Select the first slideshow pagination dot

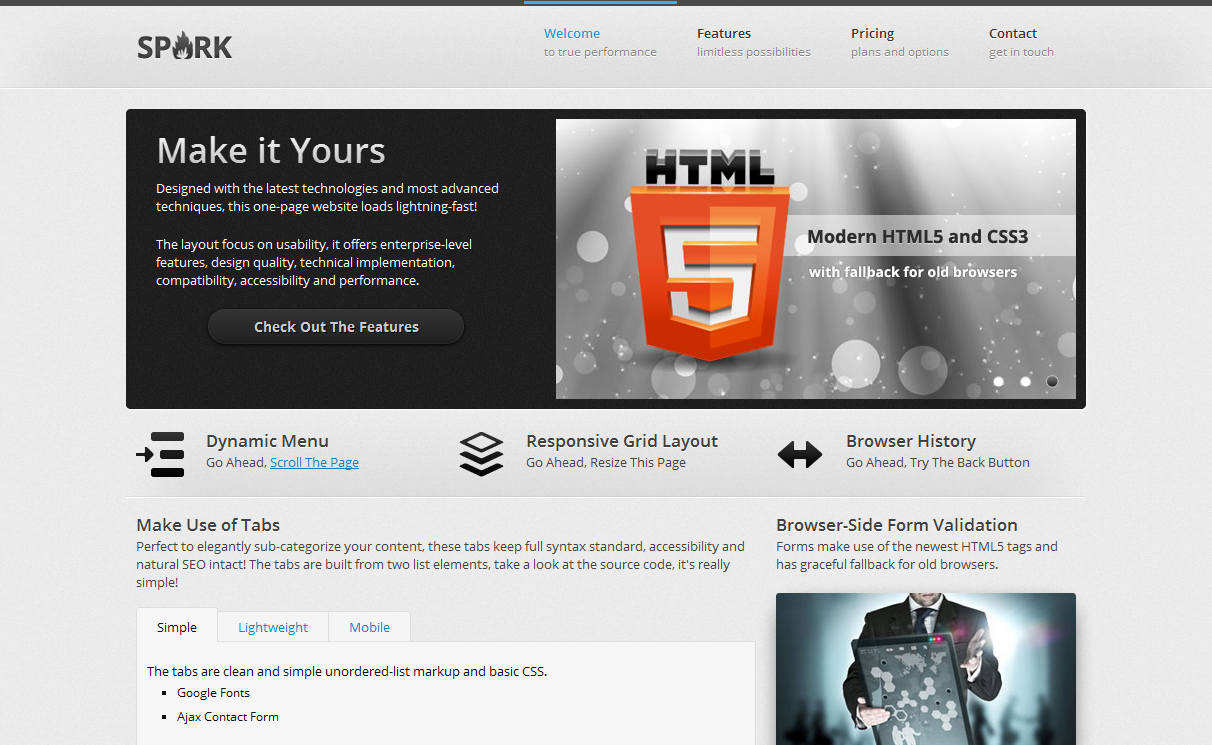pos(998,381)
